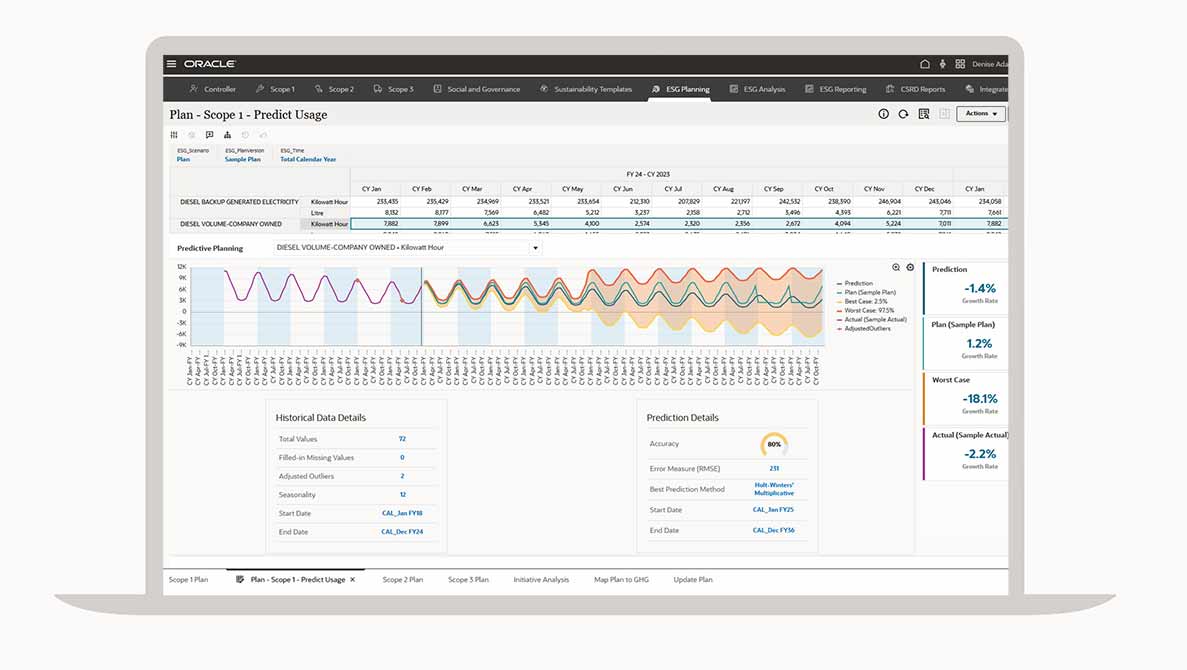1187x670 pixels.
Task: Toggle Prediction series in chart legend
Action: tap(858, 283)
